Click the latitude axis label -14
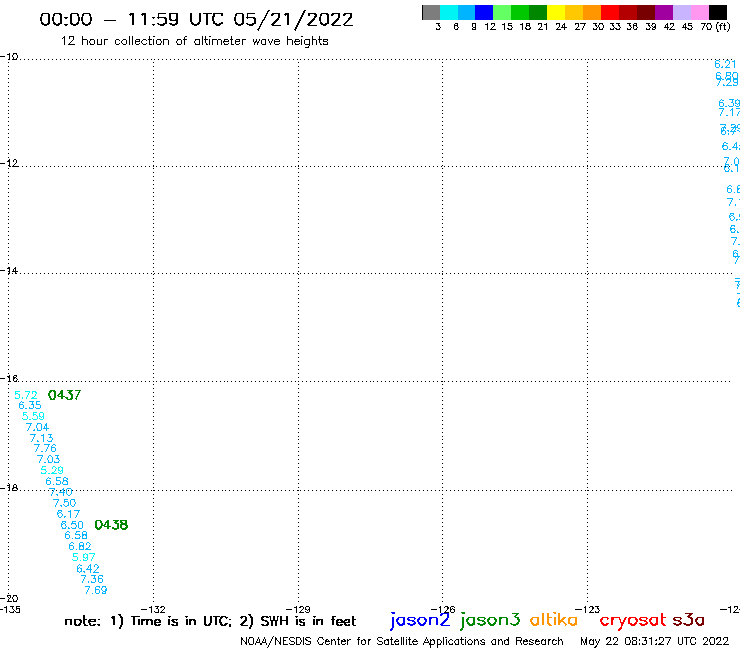740x650 pixels. [9, 271]
